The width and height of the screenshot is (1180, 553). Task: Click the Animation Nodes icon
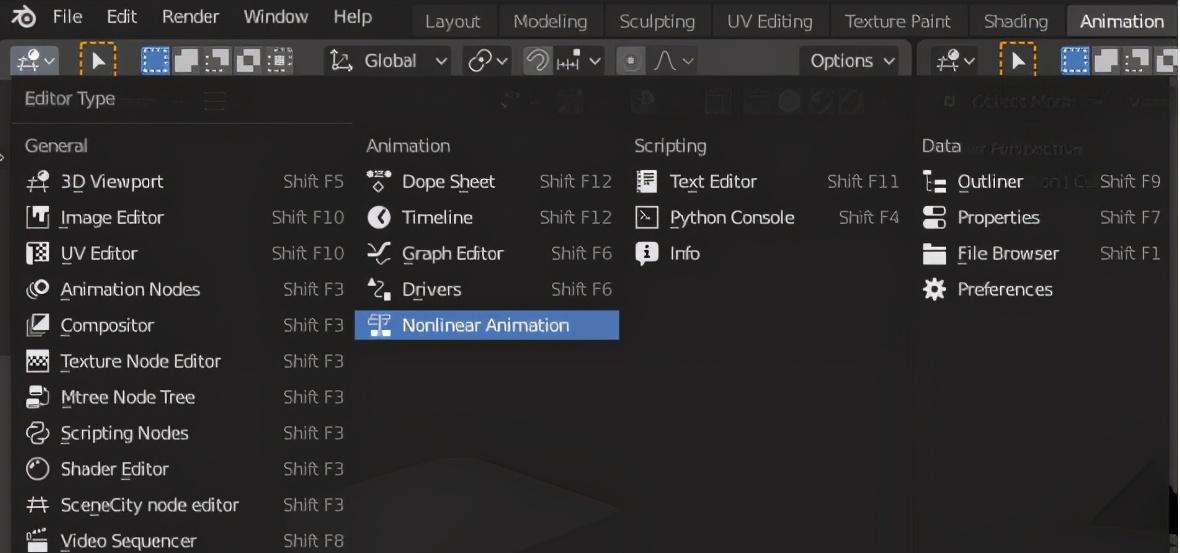coord(38,290)
